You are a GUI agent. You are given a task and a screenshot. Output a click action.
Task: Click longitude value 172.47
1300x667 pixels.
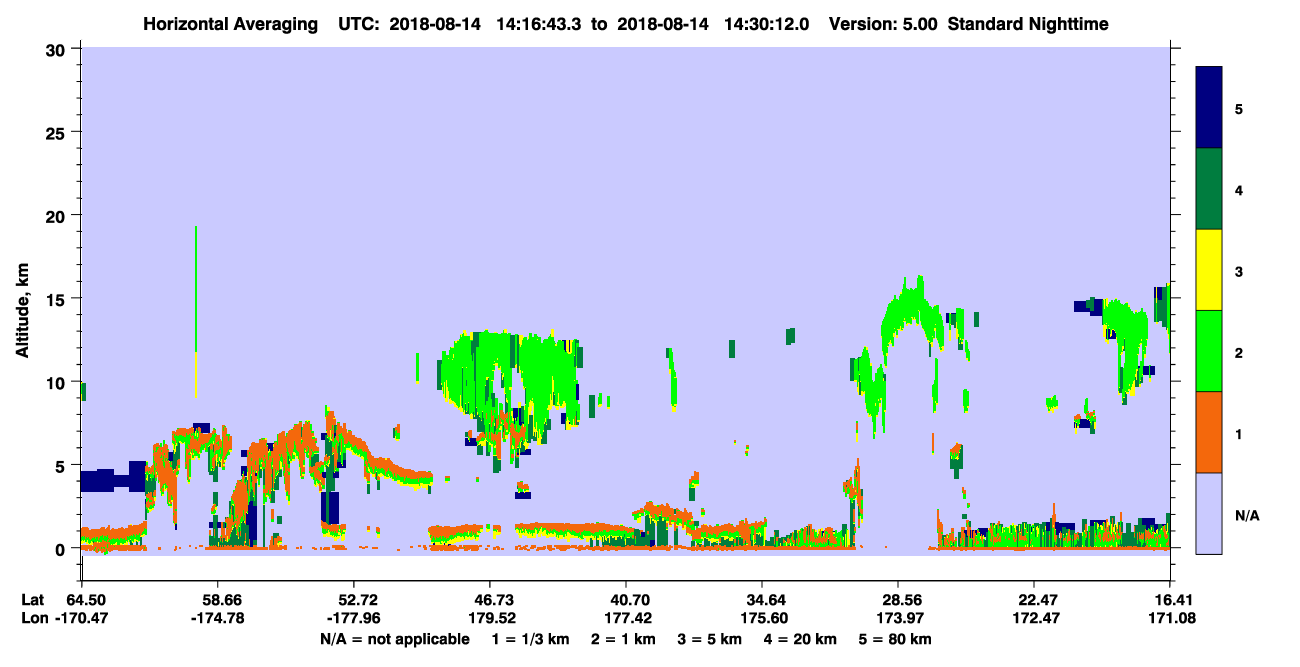coord(1034,619)
